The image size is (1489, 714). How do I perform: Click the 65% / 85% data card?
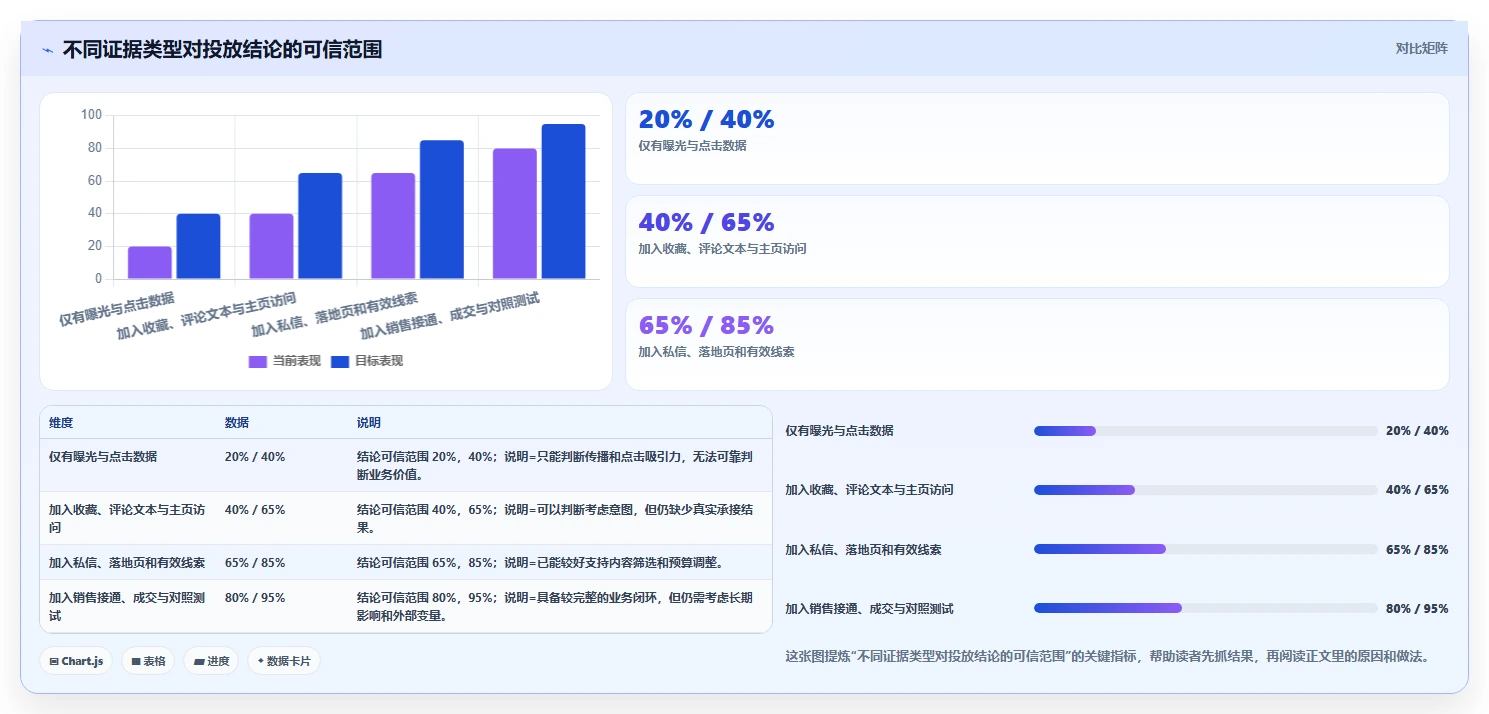(x=1037, y=344)
